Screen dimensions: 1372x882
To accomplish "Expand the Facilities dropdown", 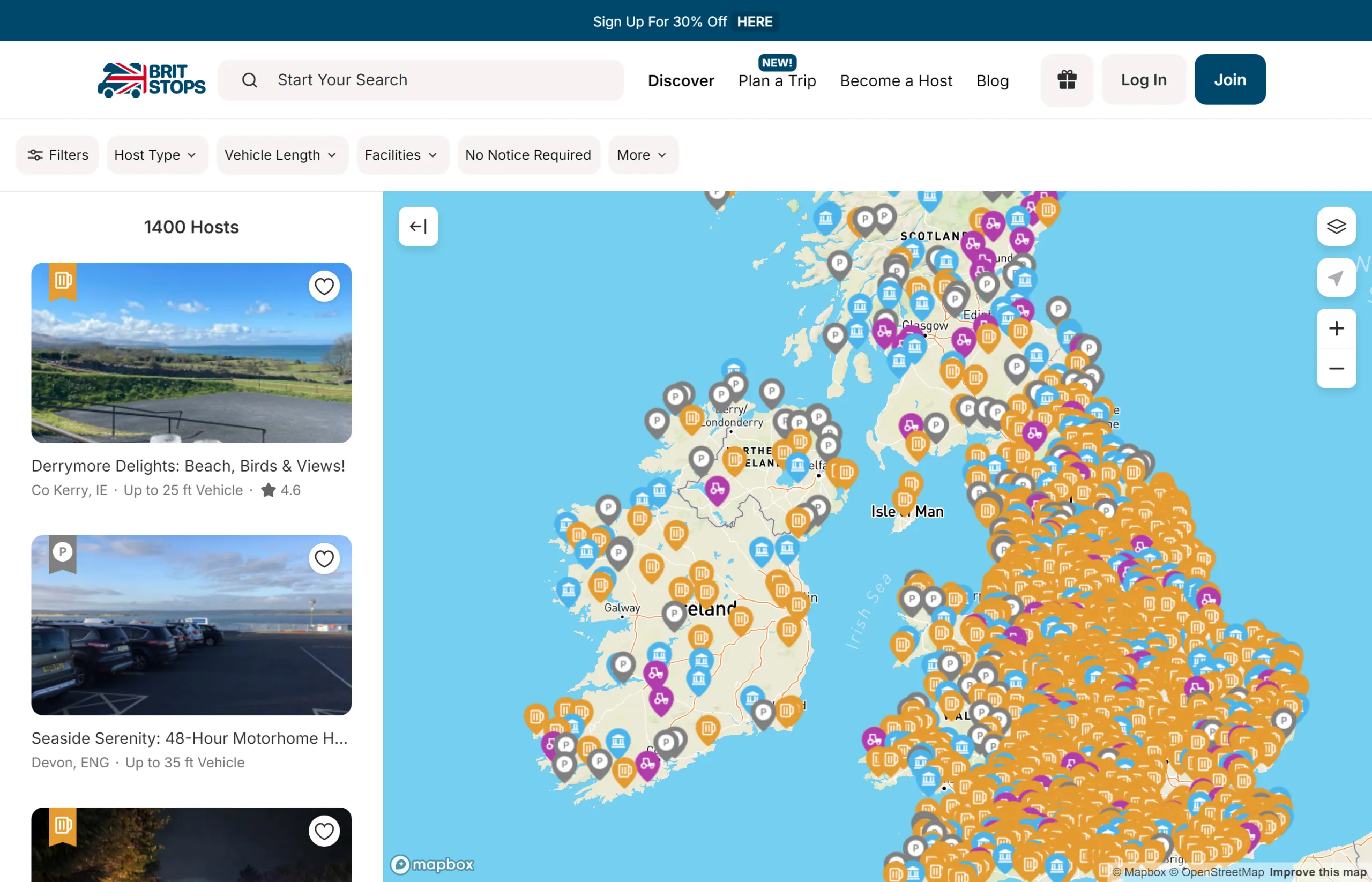I will click(x=402, y=155).
